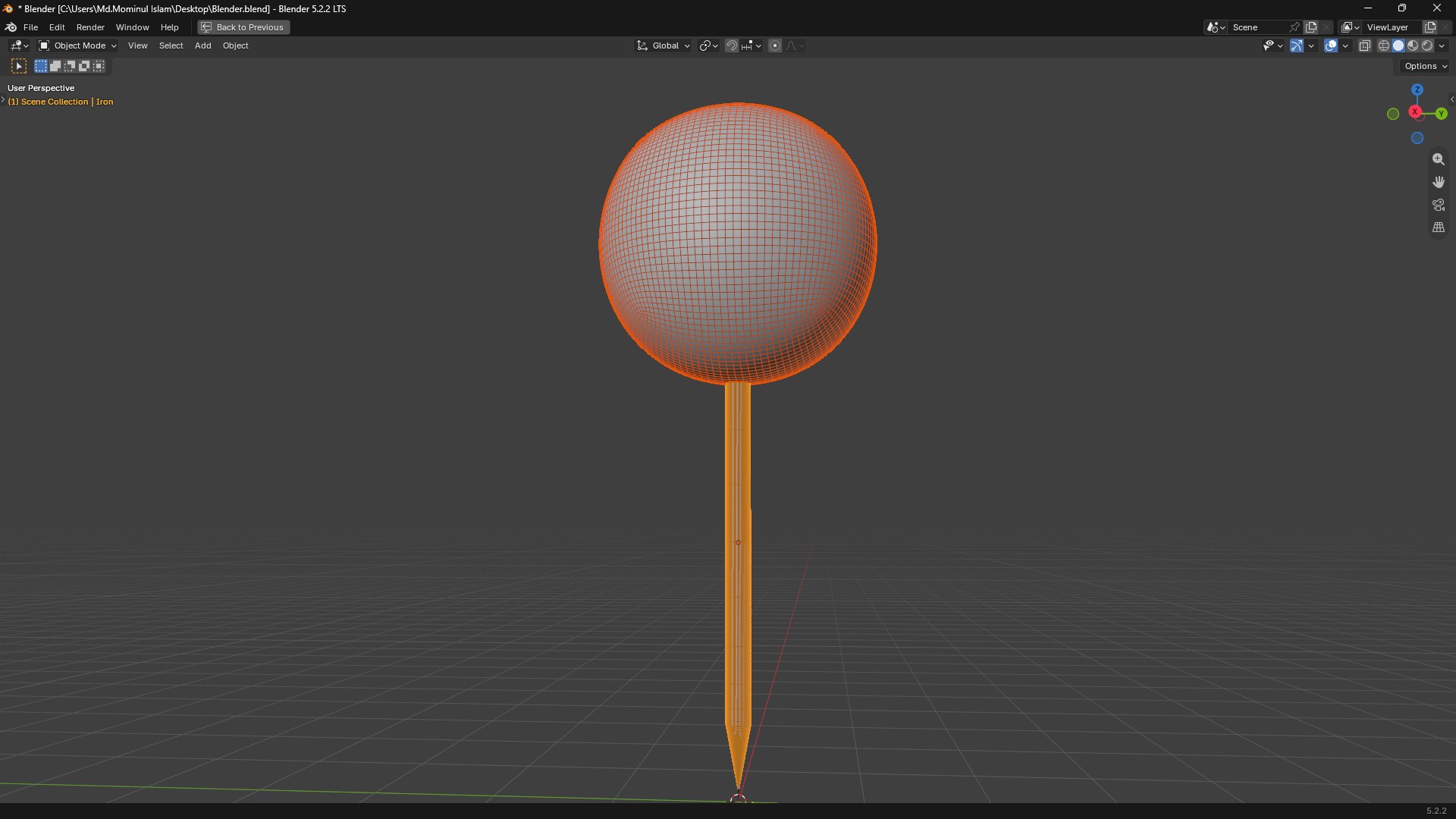Open the transform pivot point dropdown
Viewport: 1456px width, 819px height.
tap(708, 45)
